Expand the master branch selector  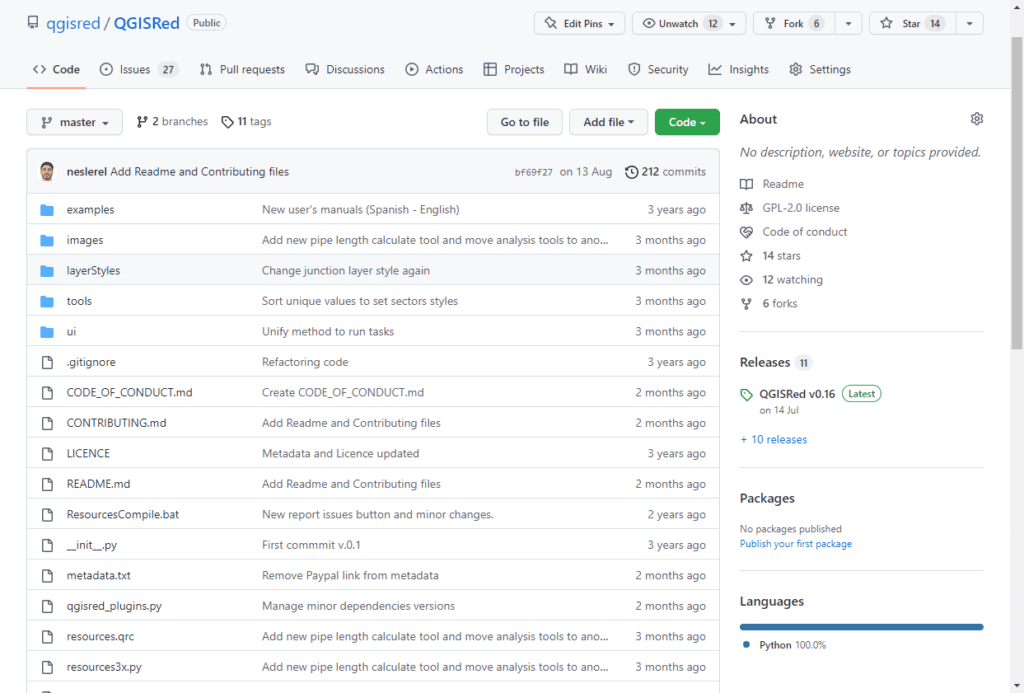click(x=74, y=122)
